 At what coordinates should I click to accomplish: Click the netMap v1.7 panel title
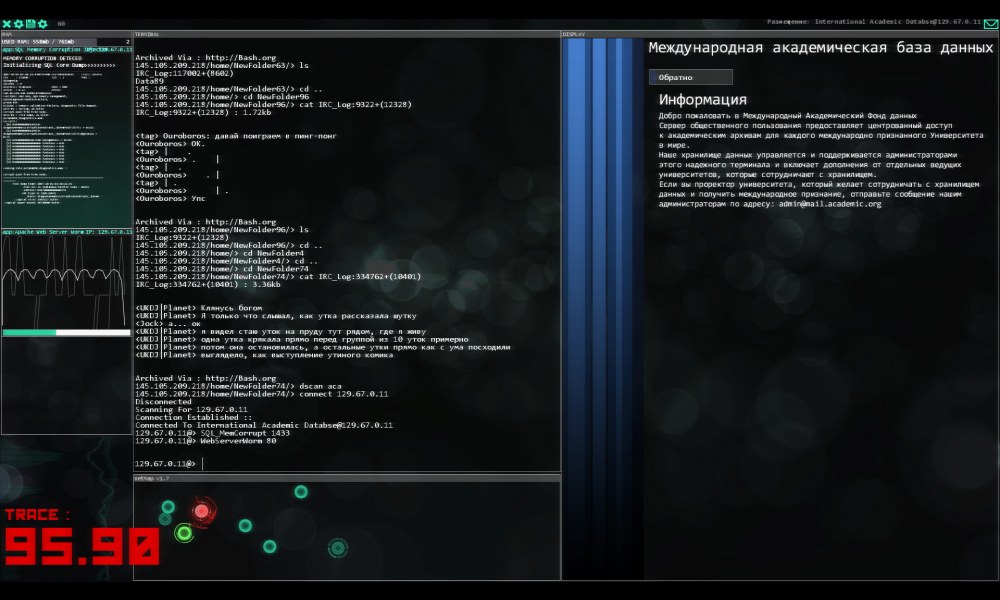(152, 478)
